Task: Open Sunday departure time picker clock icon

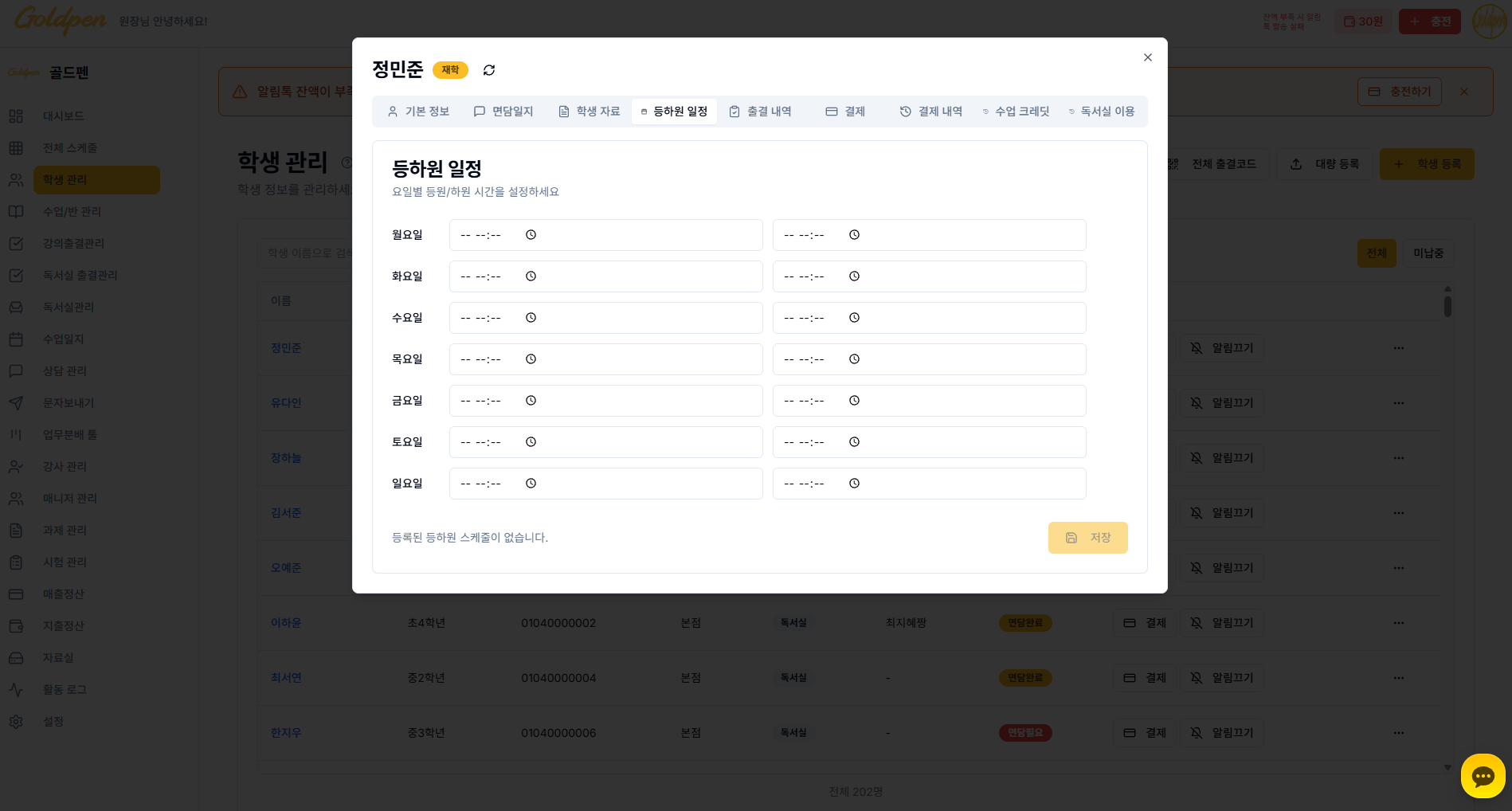Action: [854, 484]
